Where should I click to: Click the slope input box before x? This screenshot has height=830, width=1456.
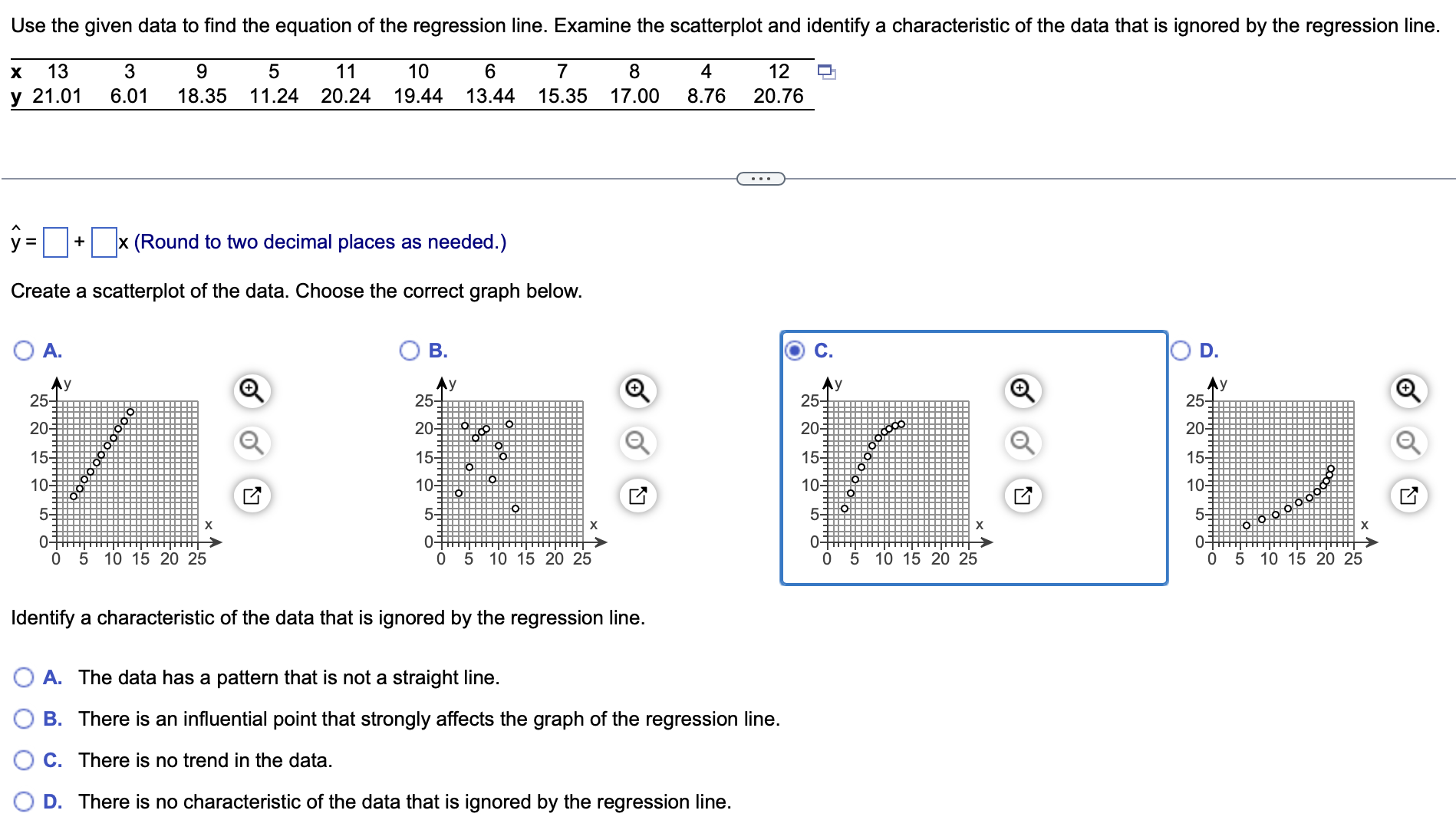104,241
